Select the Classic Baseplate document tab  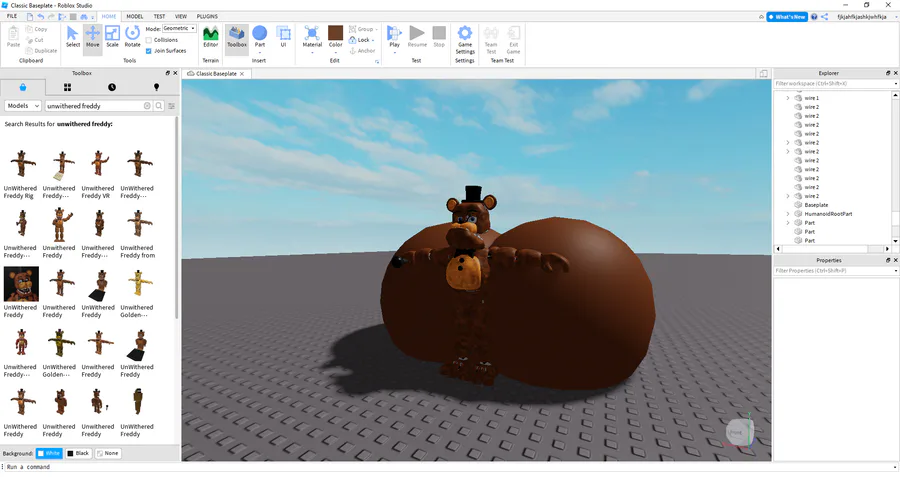(216, 73)
